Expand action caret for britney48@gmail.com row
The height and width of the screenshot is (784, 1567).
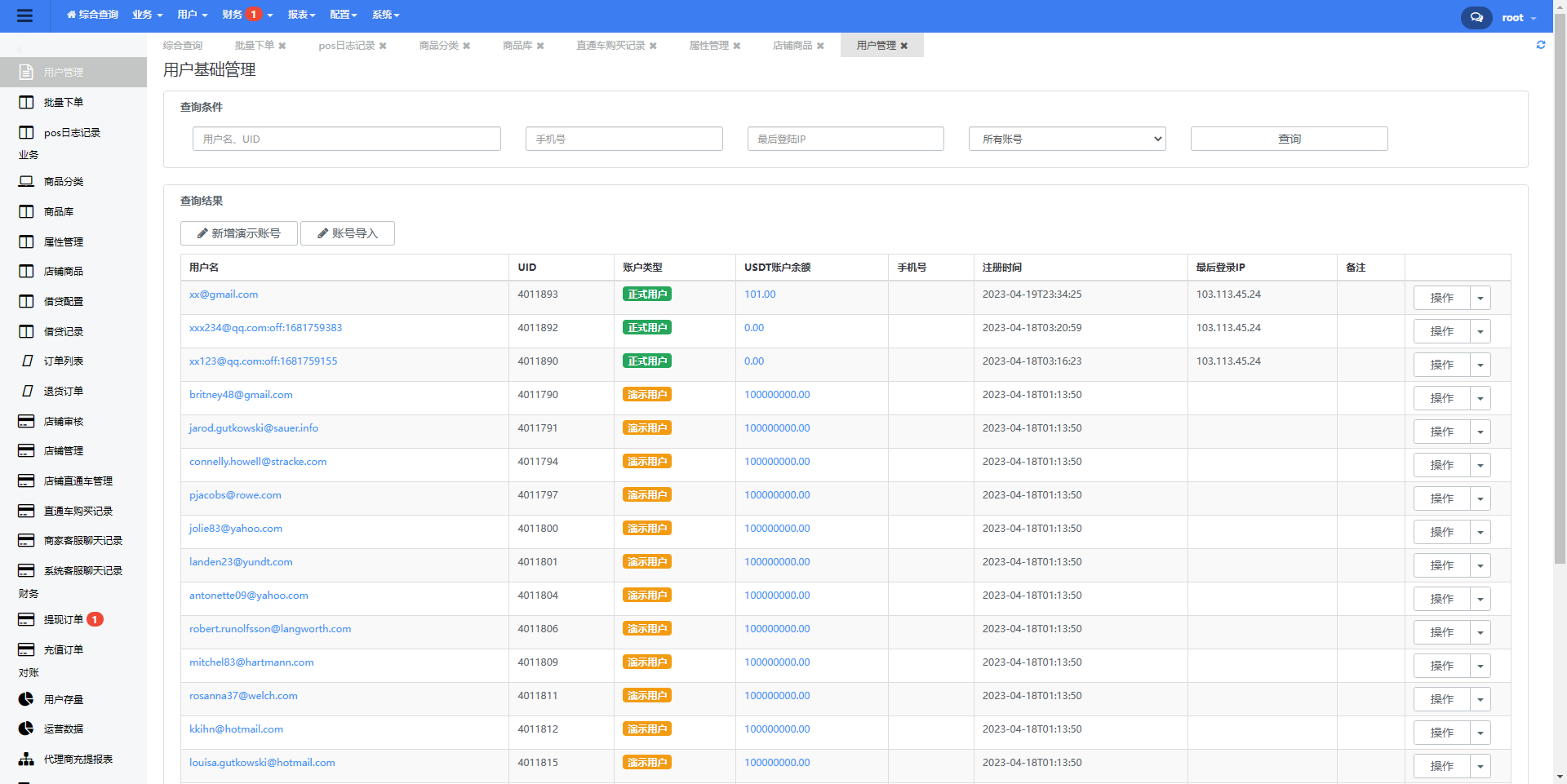(1480, 398)
